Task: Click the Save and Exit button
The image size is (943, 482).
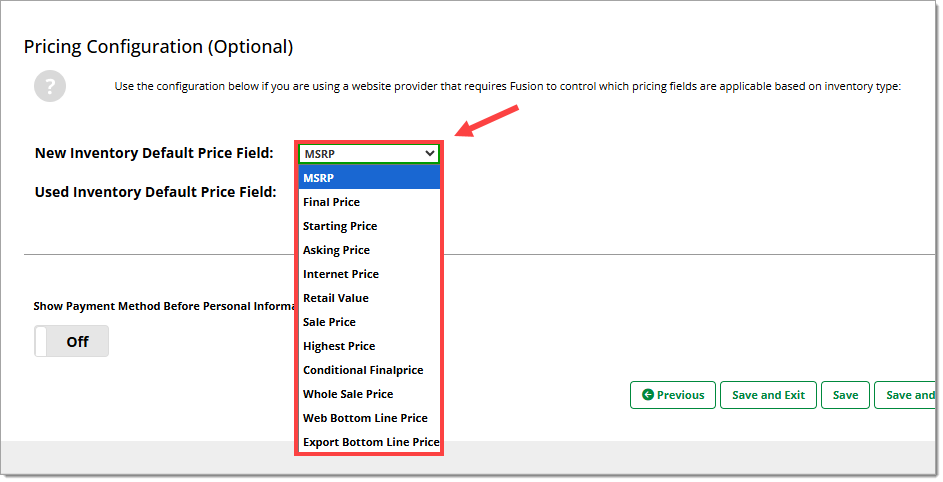Action: click(768, 395)
